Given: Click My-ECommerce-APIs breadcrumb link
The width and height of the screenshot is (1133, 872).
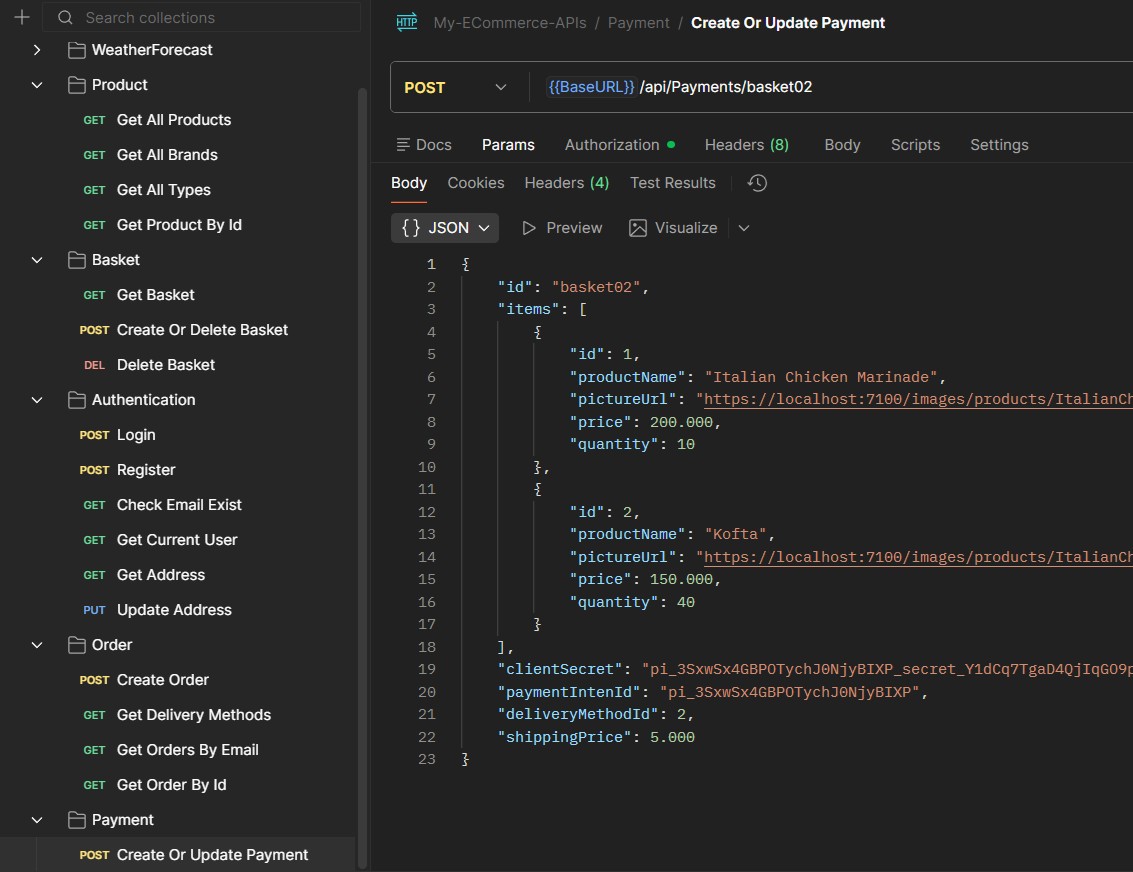Looking at the screenshot, I should pyautogui.click(x=510, y=23).
